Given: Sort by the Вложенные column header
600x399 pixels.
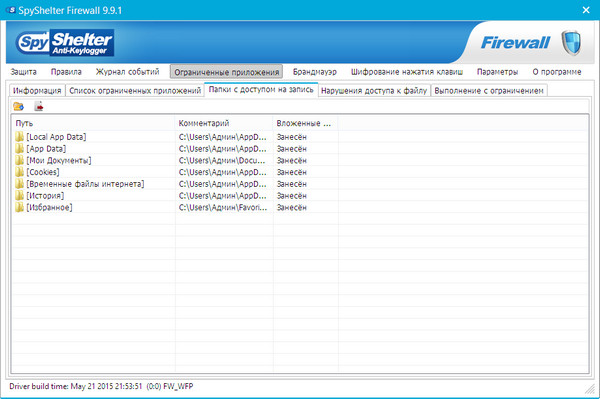Looking at the screenshot, I should [305, 123].
